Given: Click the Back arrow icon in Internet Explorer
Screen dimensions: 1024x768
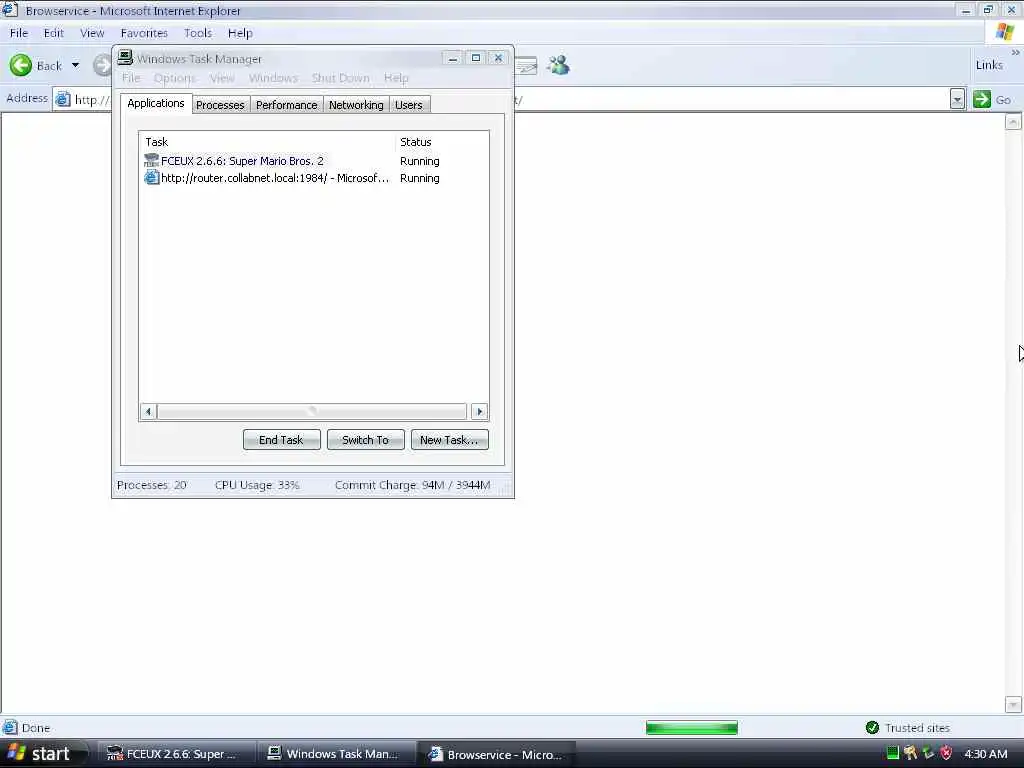Looking at the screenshot, I should coord(21,65).
